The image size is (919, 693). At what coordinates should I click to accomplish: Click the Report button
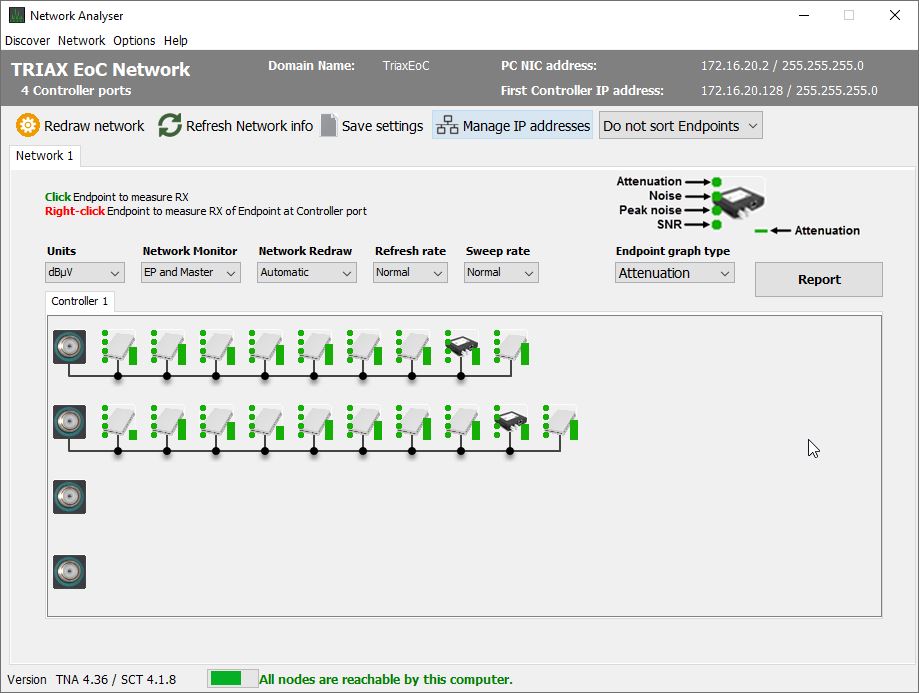(x=819, y=280)
